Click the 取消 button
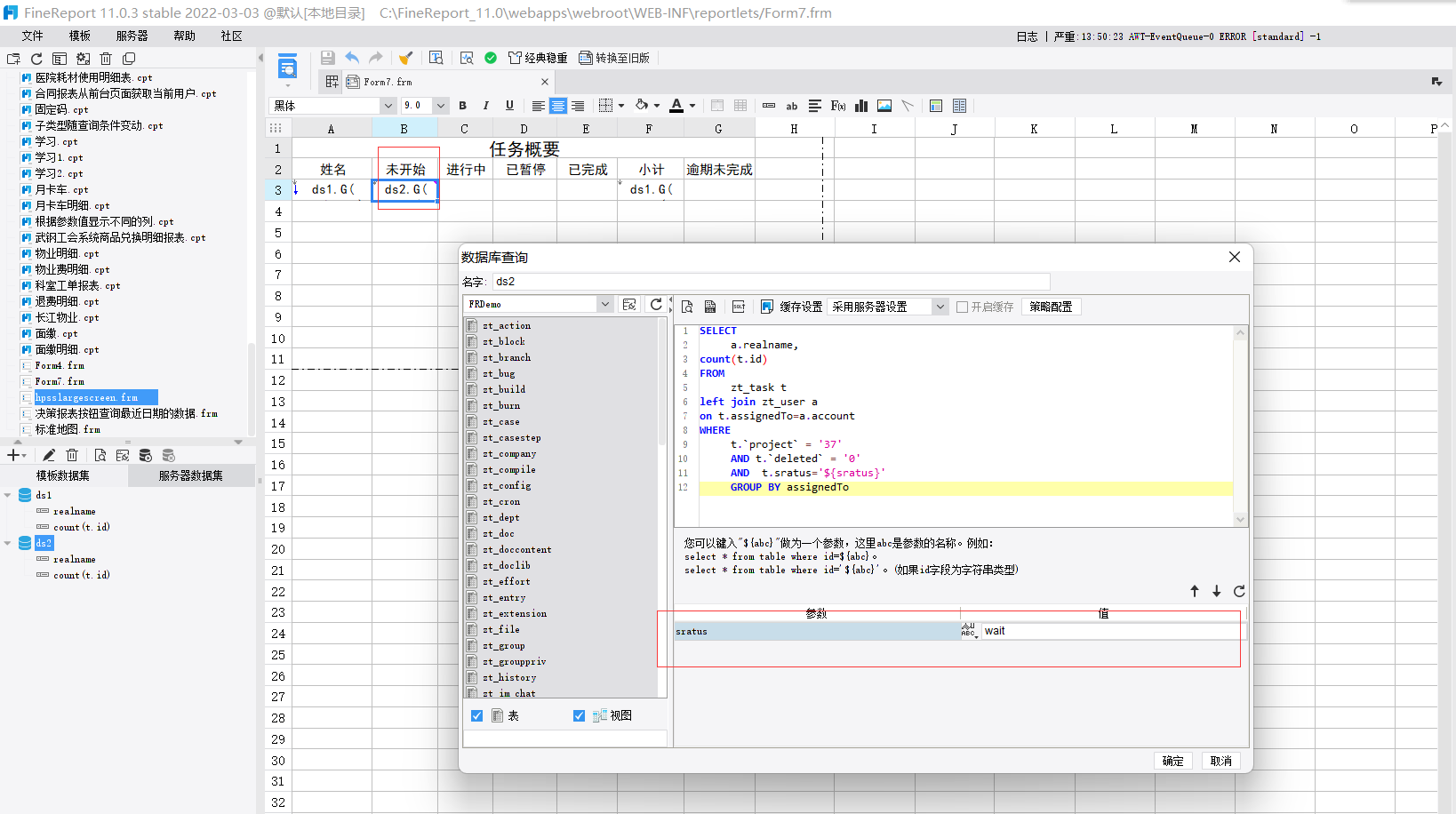 1221,761
